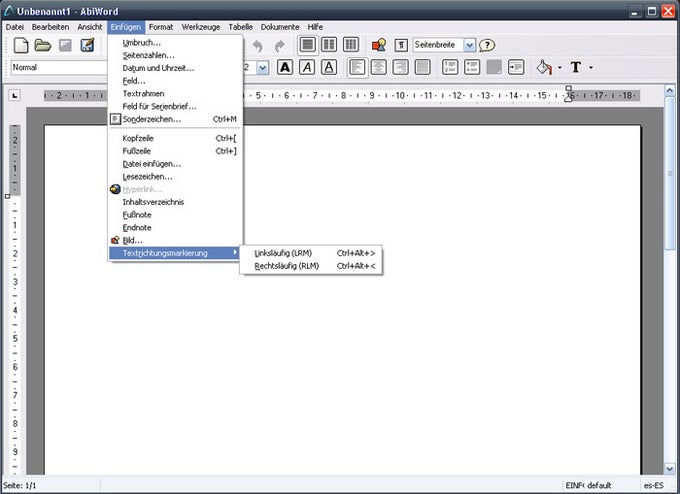Screen dimensions: 680x494
Task: Center-align the paragraph
Action: click(379, 67)
